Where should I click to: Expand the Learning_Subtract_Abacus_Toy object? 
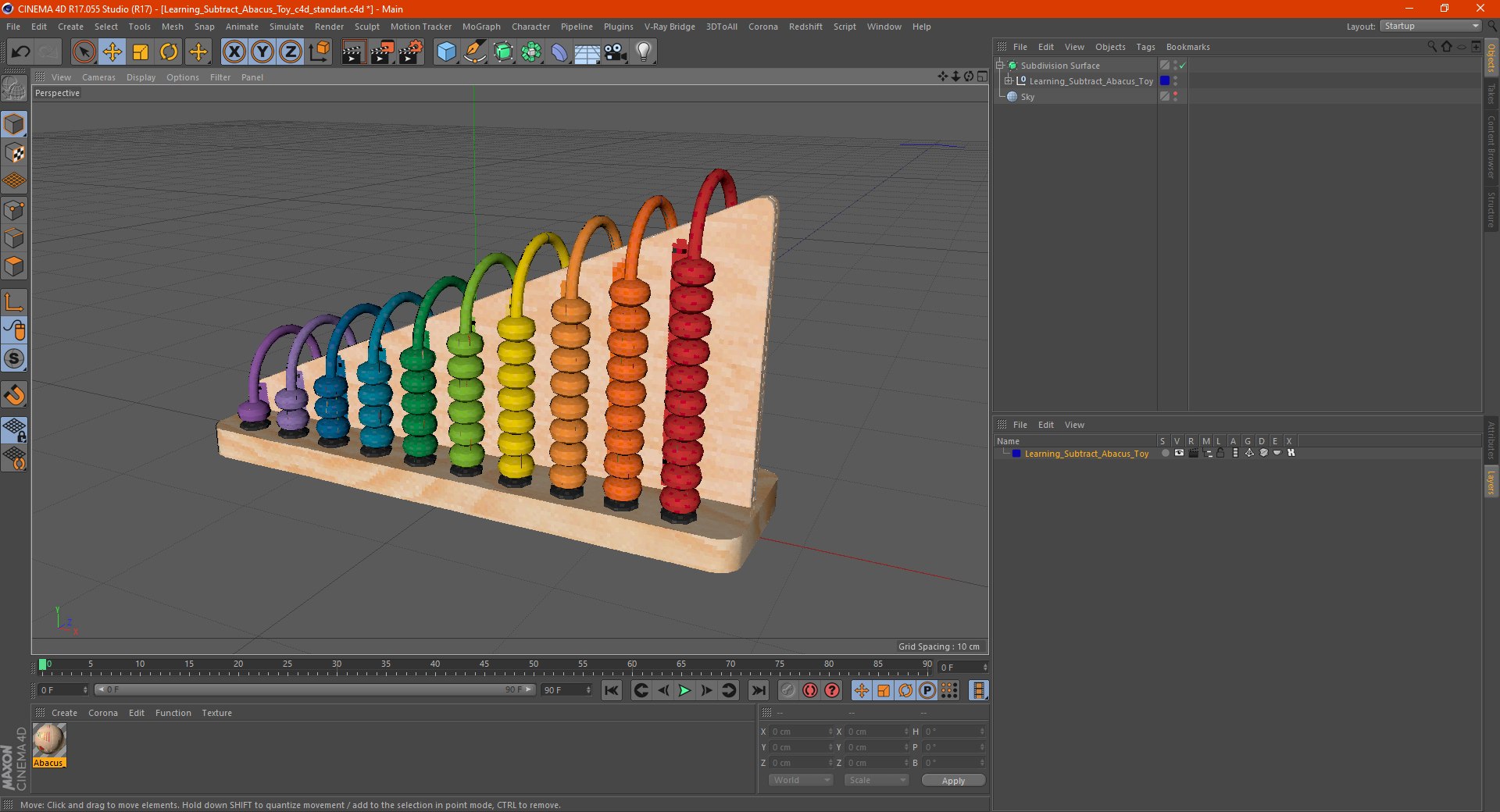(1008, 80)
